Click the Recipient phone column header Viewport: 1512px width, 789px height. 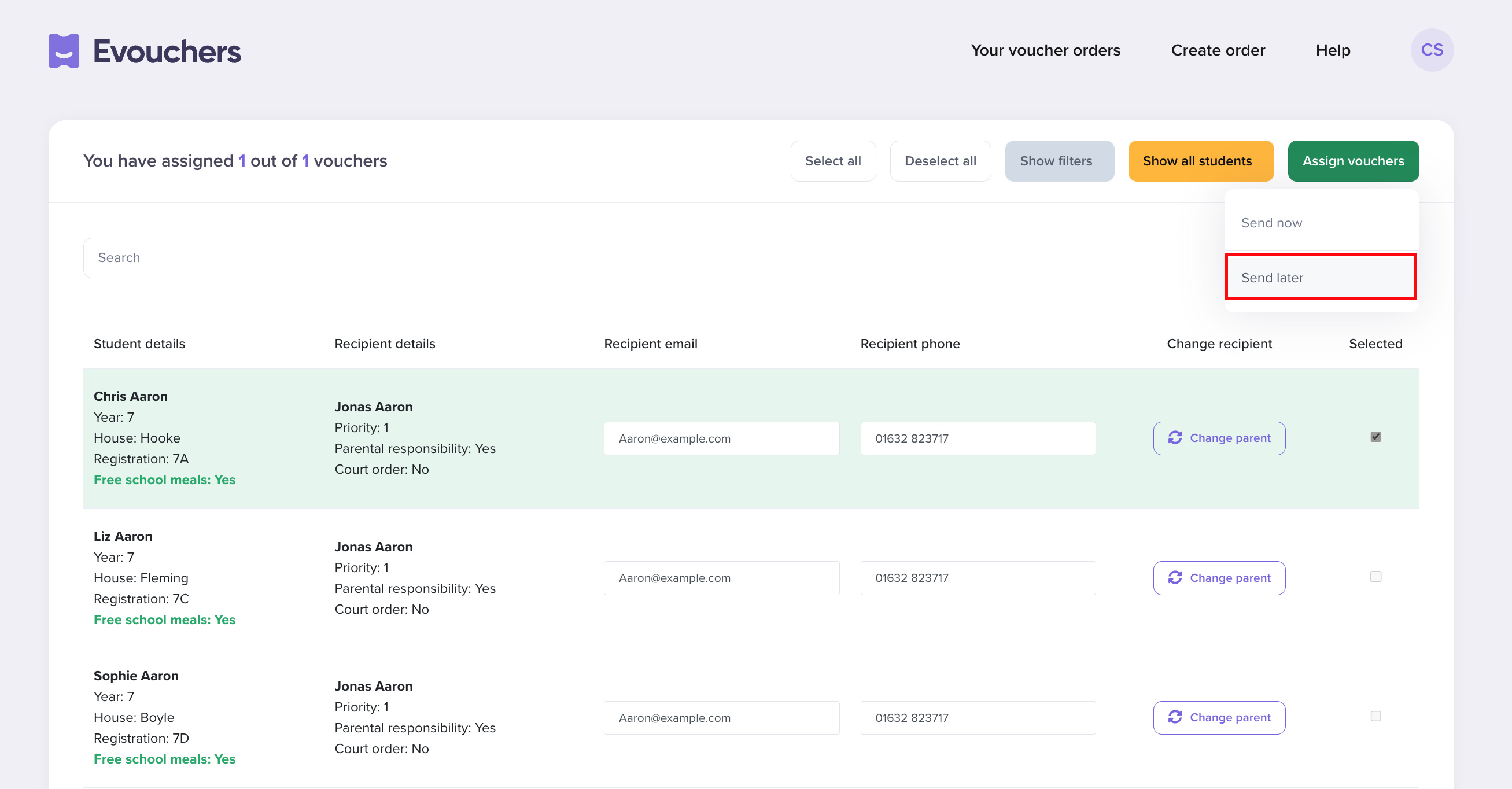[x=910, y=344]
